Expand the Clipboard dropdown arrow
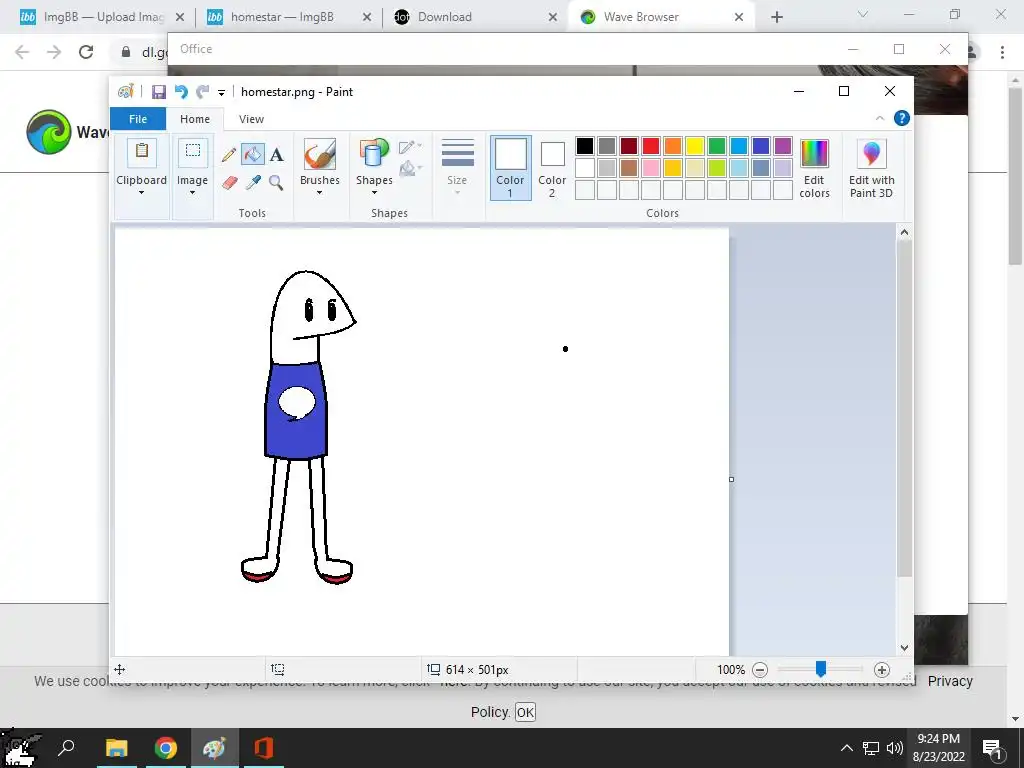1024x768 pixels. 141,193
